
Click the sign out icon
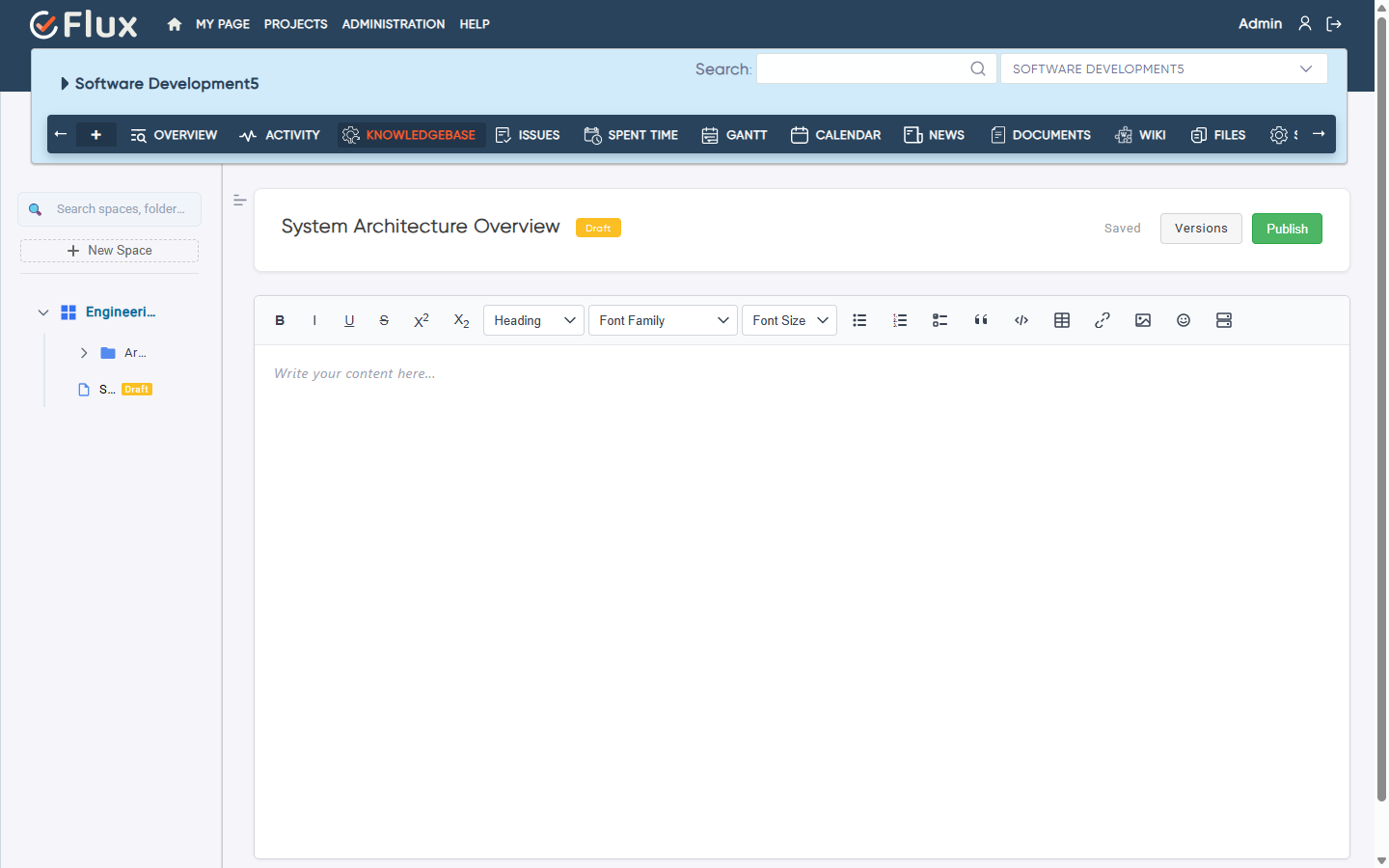click(1334, 23)
